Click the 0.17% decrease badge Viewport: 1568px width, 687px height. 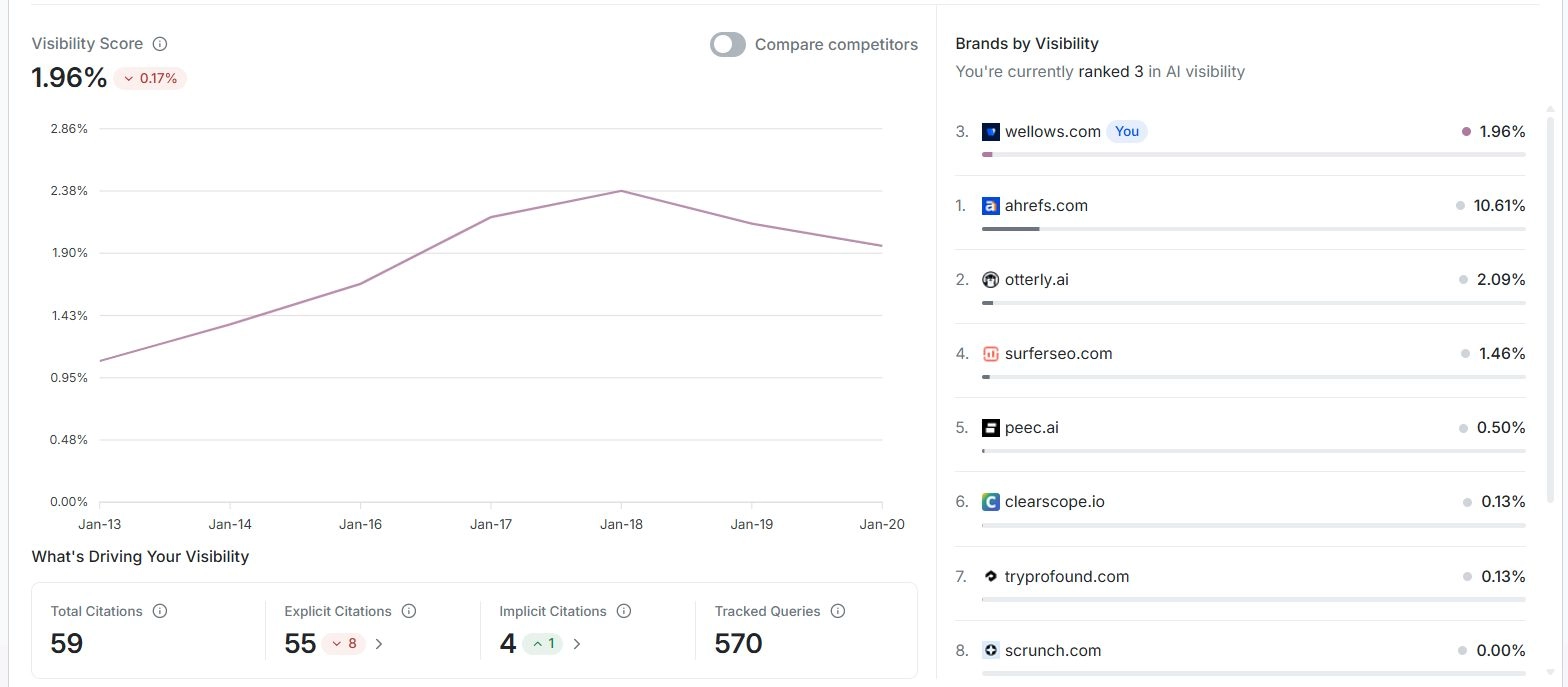coord(150,78)
